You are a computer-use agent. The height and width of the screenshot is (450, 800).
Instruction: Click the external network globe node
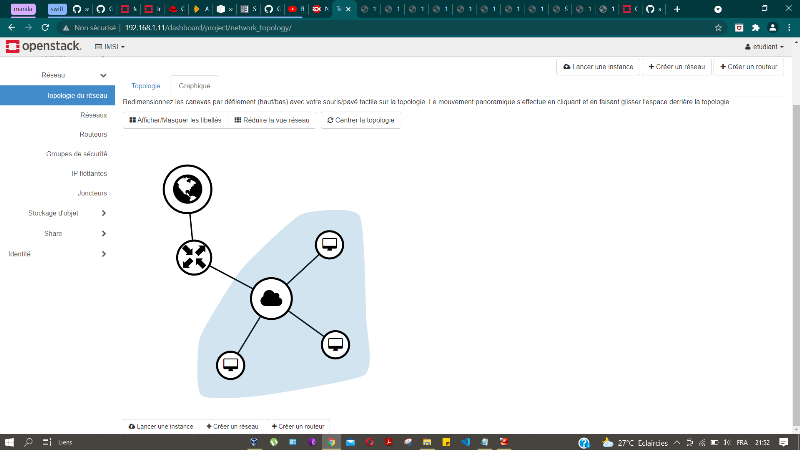(x=187, y=189)
